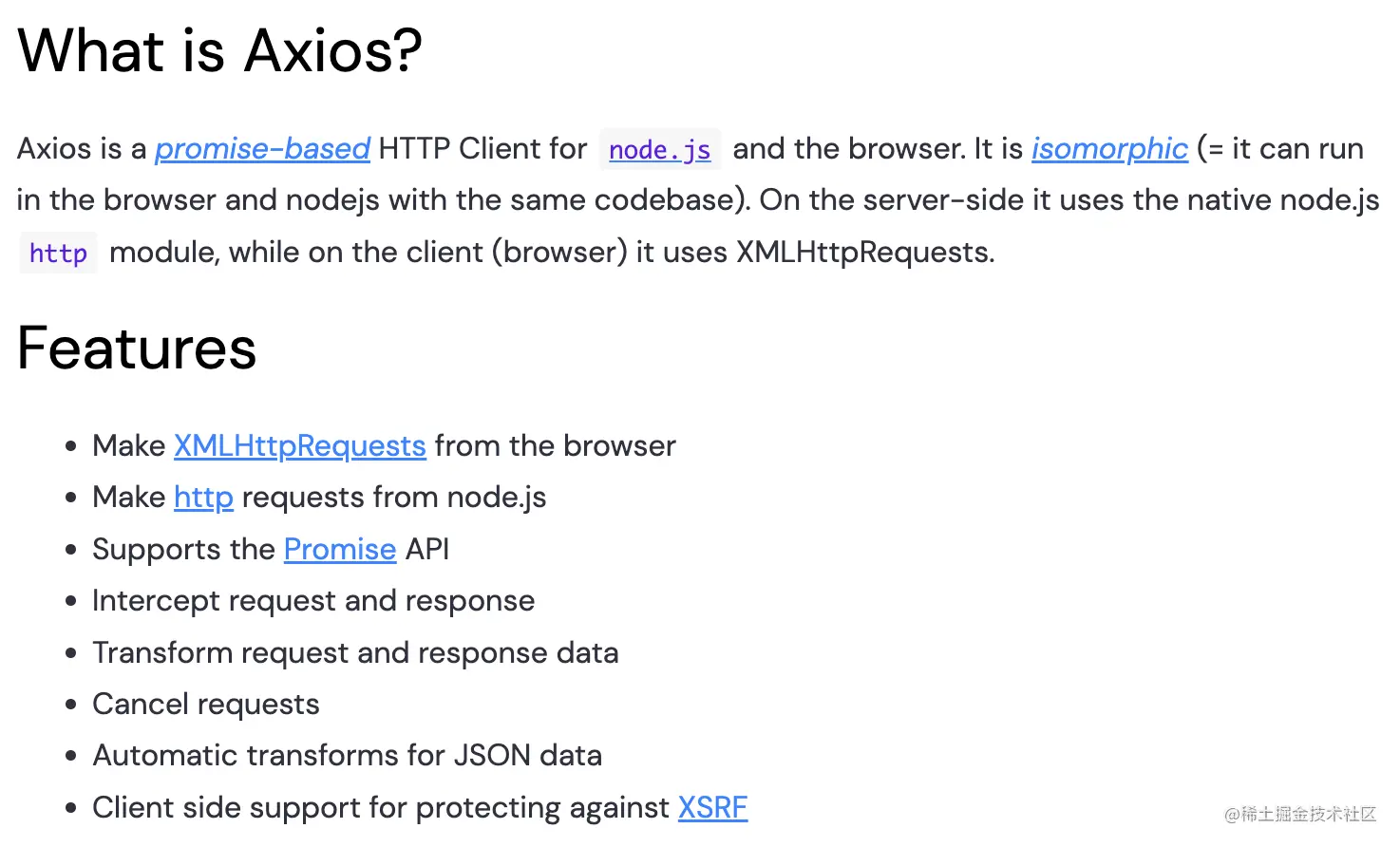The image size is (1400, 847).
Task: Open the XMLHttpRequests link in Features
Action: (300, 446)
